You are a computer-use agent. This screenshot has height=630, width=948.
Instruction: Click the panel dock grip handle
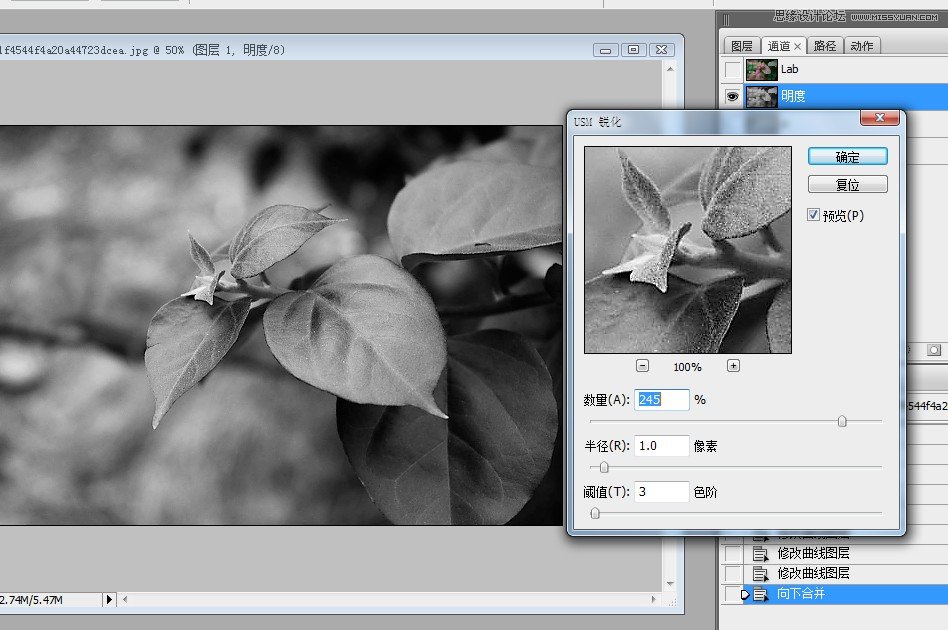pos(726,20)
